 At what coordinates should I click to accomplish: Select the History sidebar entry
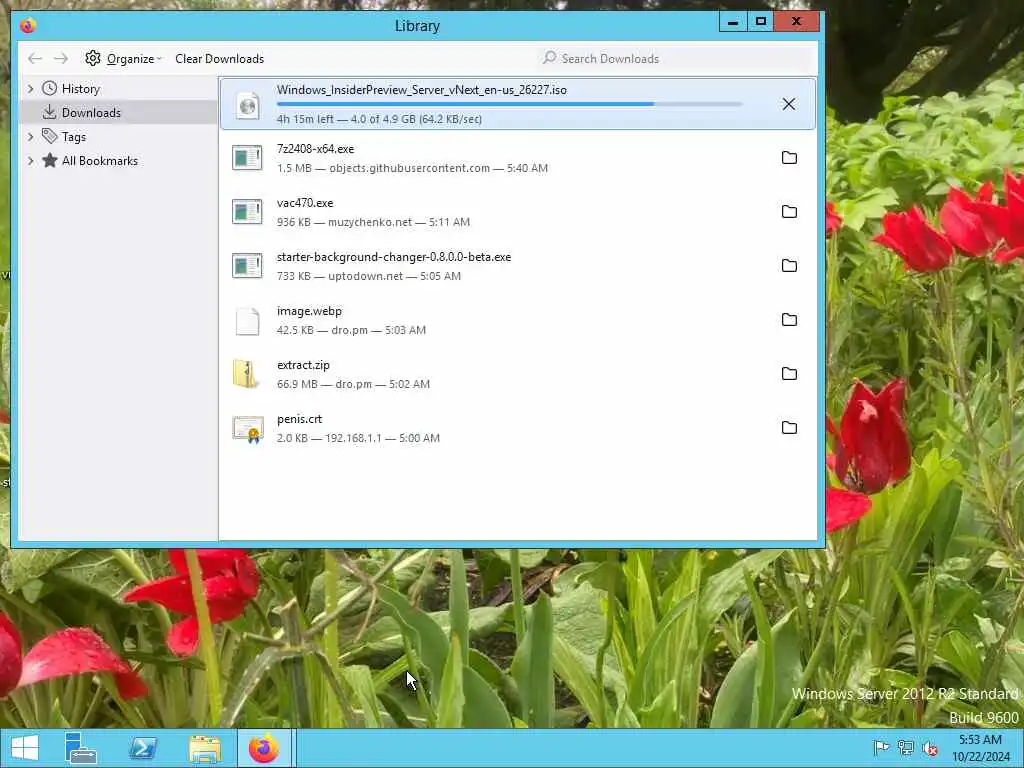click(x=119, y=88)
